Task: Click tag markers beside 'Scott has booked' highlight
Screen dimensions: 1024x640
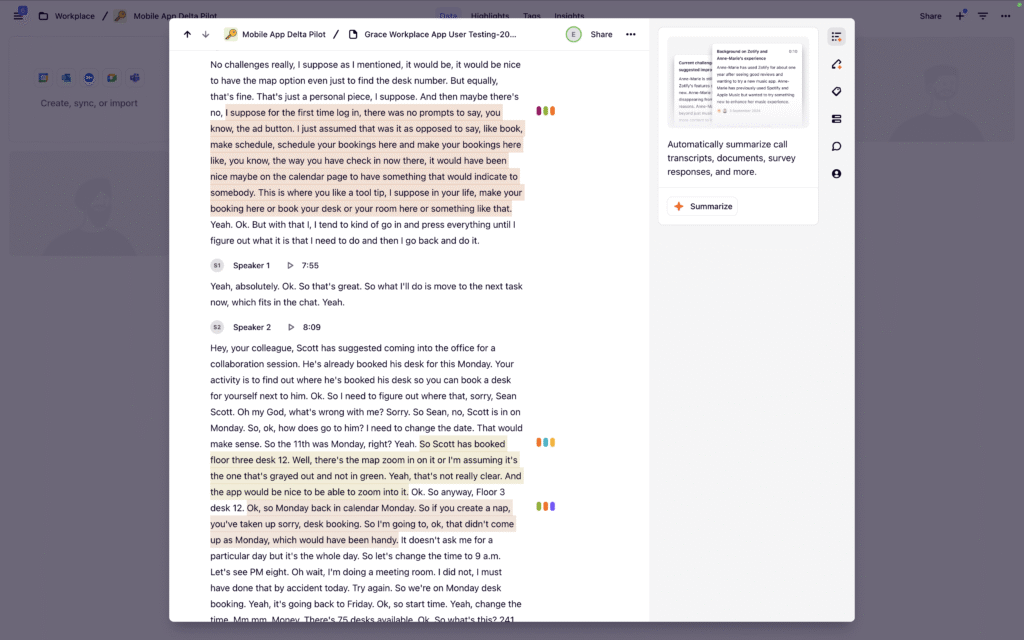Action: pos(546,442)
